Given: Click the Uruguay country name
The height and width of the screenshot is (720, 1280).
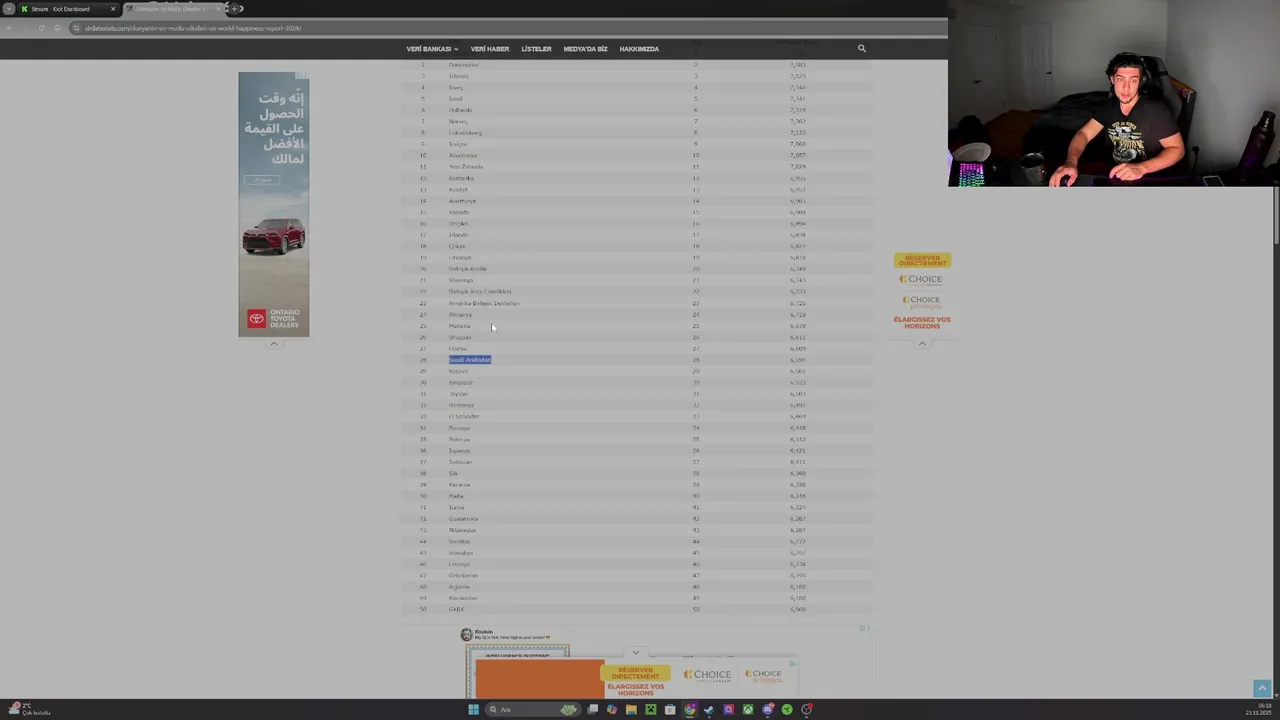Looking at the screenshot, I should (460, 337).
